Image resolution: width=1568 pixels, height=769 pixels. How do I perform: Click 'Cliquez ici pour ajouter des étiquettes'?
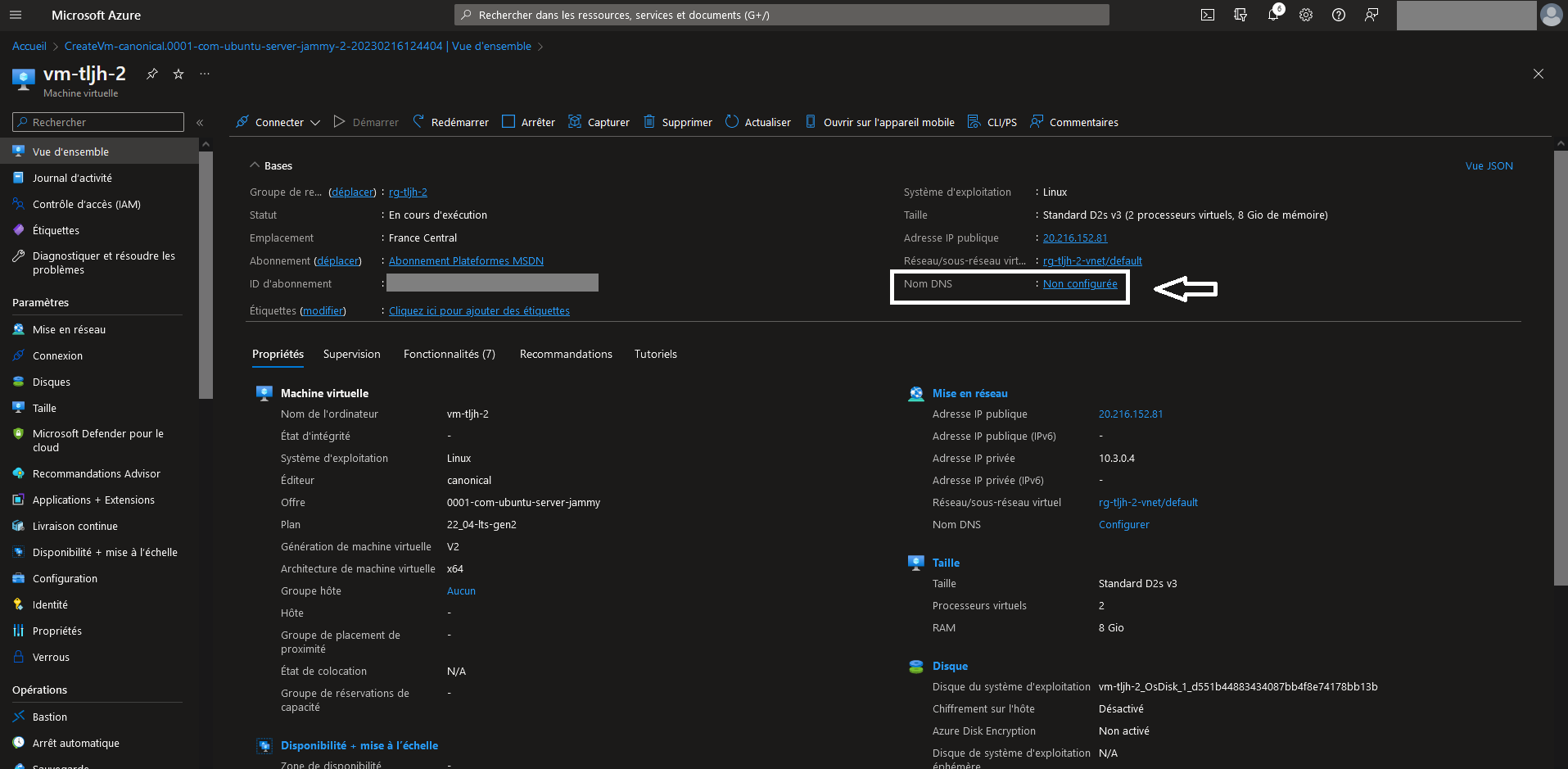click(x=479, y=310)
